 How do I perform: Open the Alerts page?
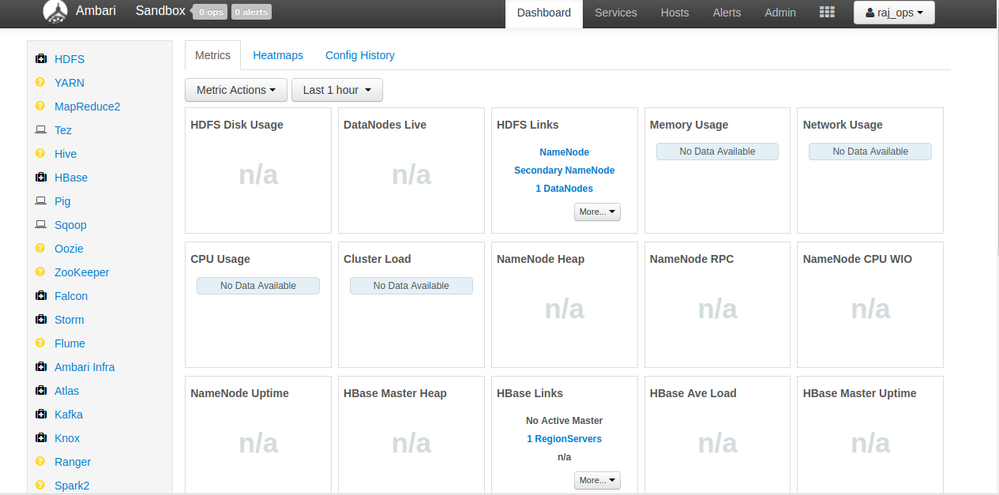[x=727, y=13]
